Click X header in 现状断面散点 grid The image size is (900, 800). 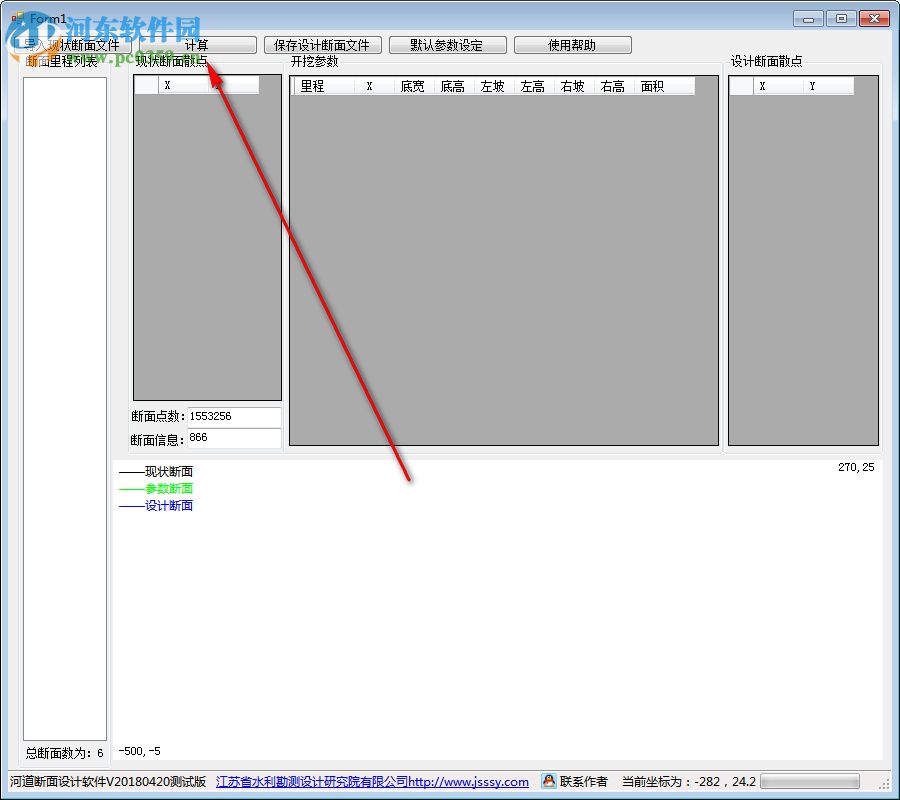click(x=183, y=86)
